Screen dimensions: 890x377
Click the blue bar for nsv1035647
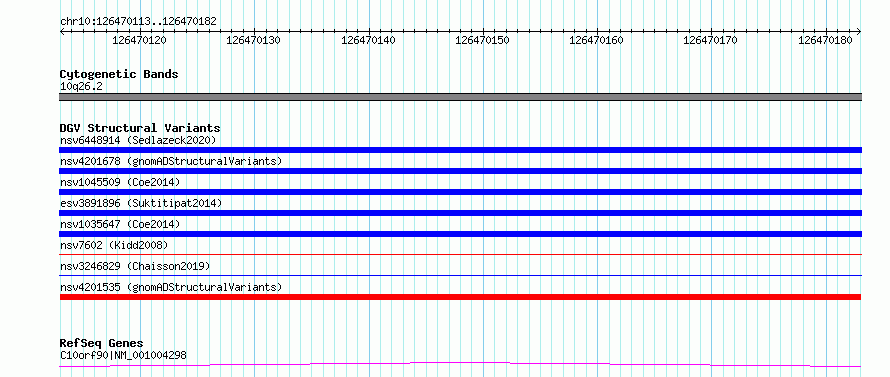pos(460,234)
